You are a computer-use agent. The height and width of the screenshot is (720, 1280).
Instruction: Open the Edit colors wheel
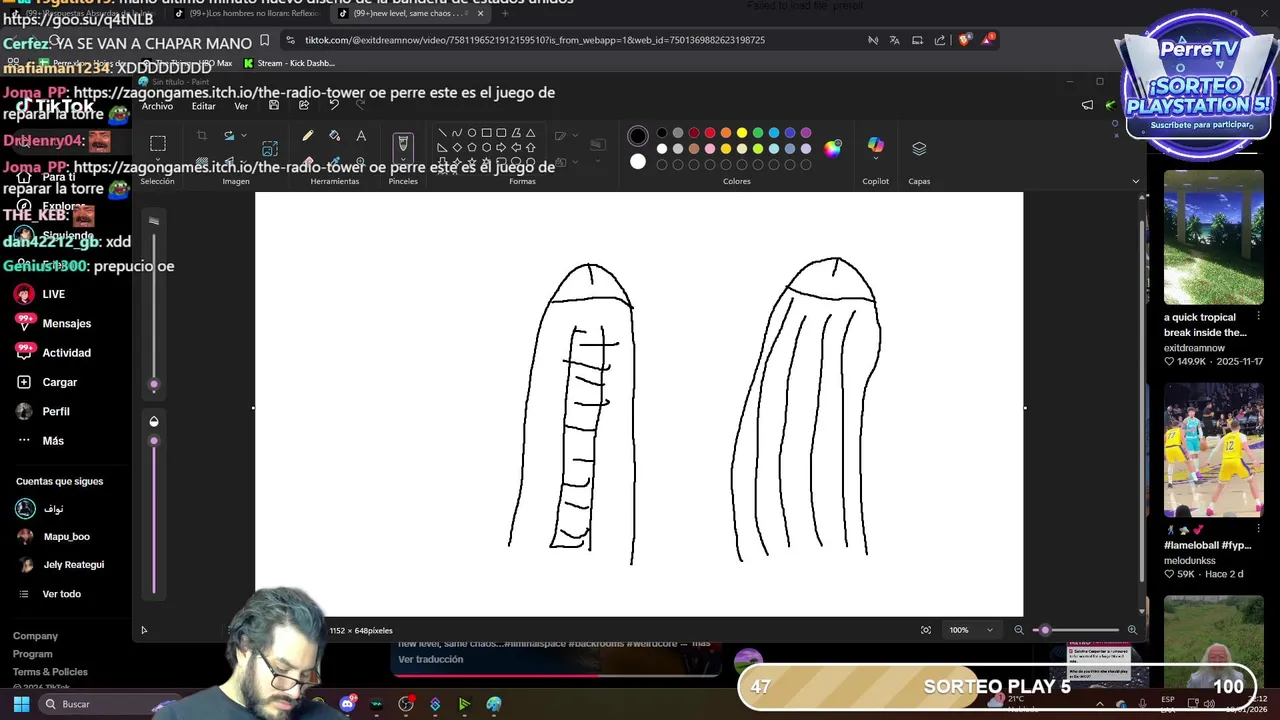click(x=832, y=149)
